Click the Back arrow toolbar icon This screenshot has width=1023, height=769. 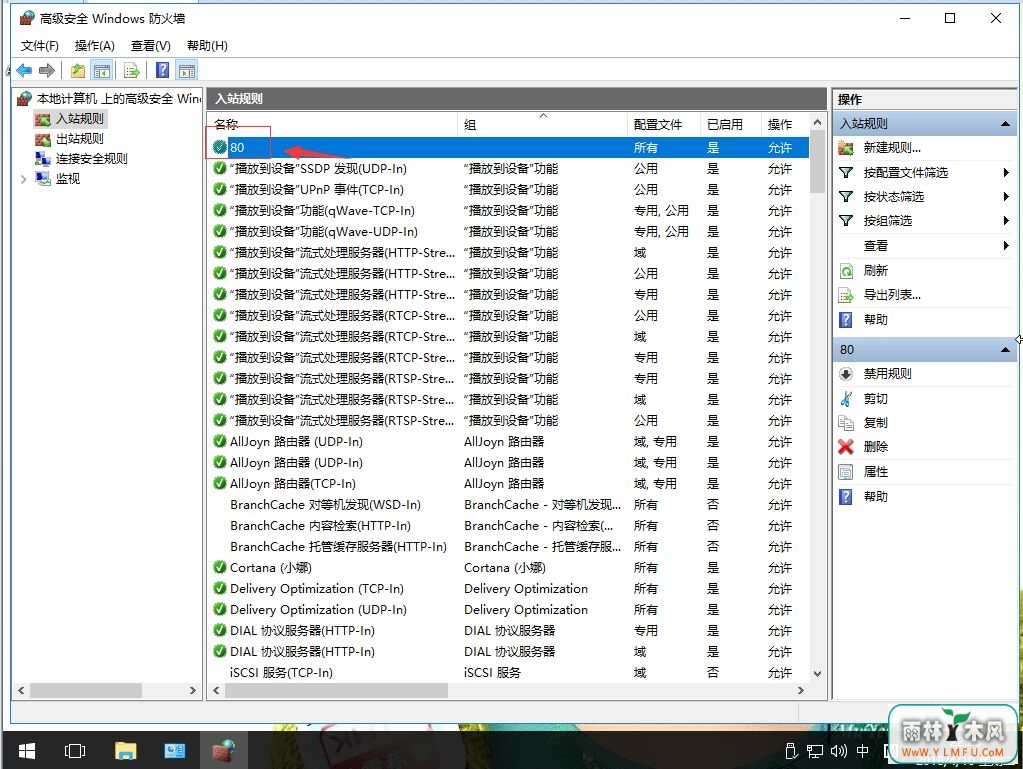click(25, 70)
